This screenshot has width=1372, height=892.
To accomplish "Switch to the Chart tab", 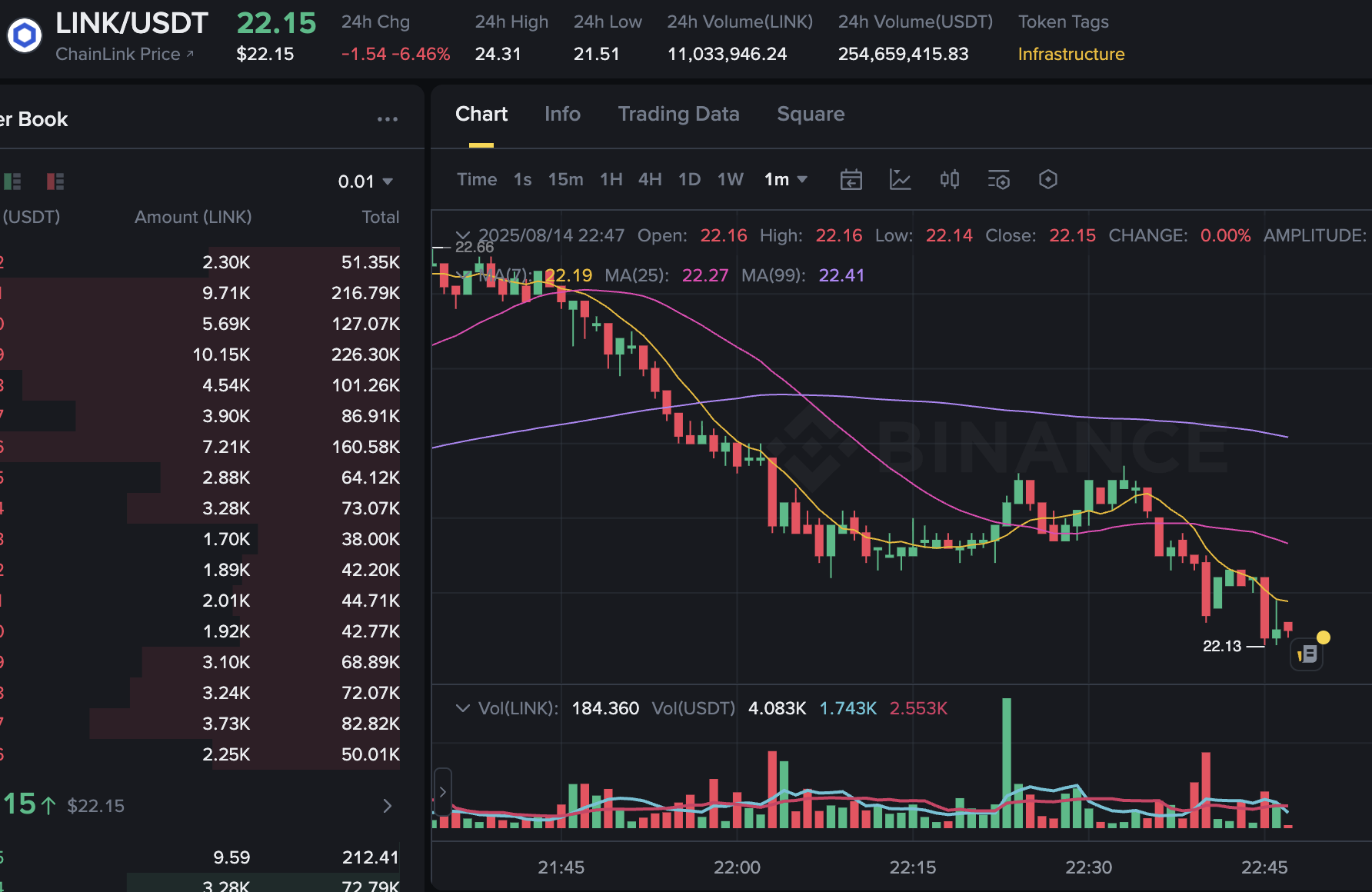I will 481,115.
